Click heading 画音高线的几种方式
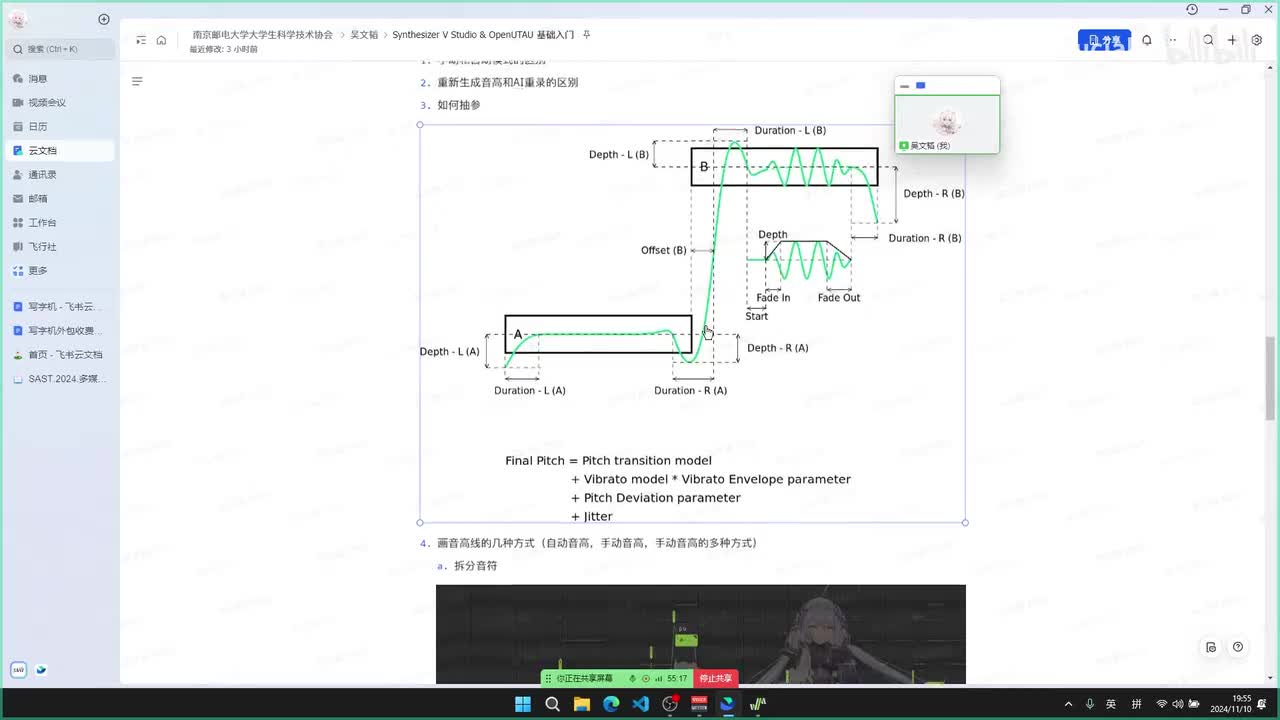Viewport: 1280px width, 720px height. pos(596,543)
